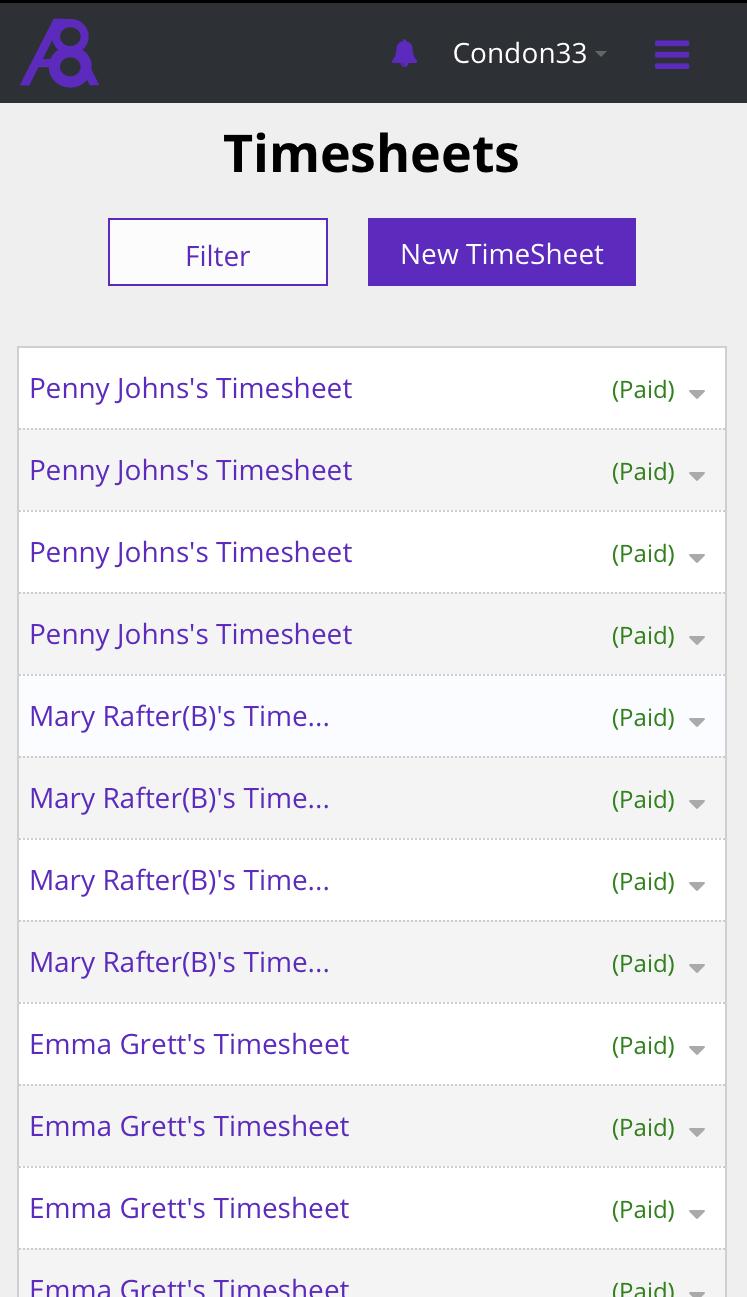Open the first Penny Johns's Timesheet link

191,388
